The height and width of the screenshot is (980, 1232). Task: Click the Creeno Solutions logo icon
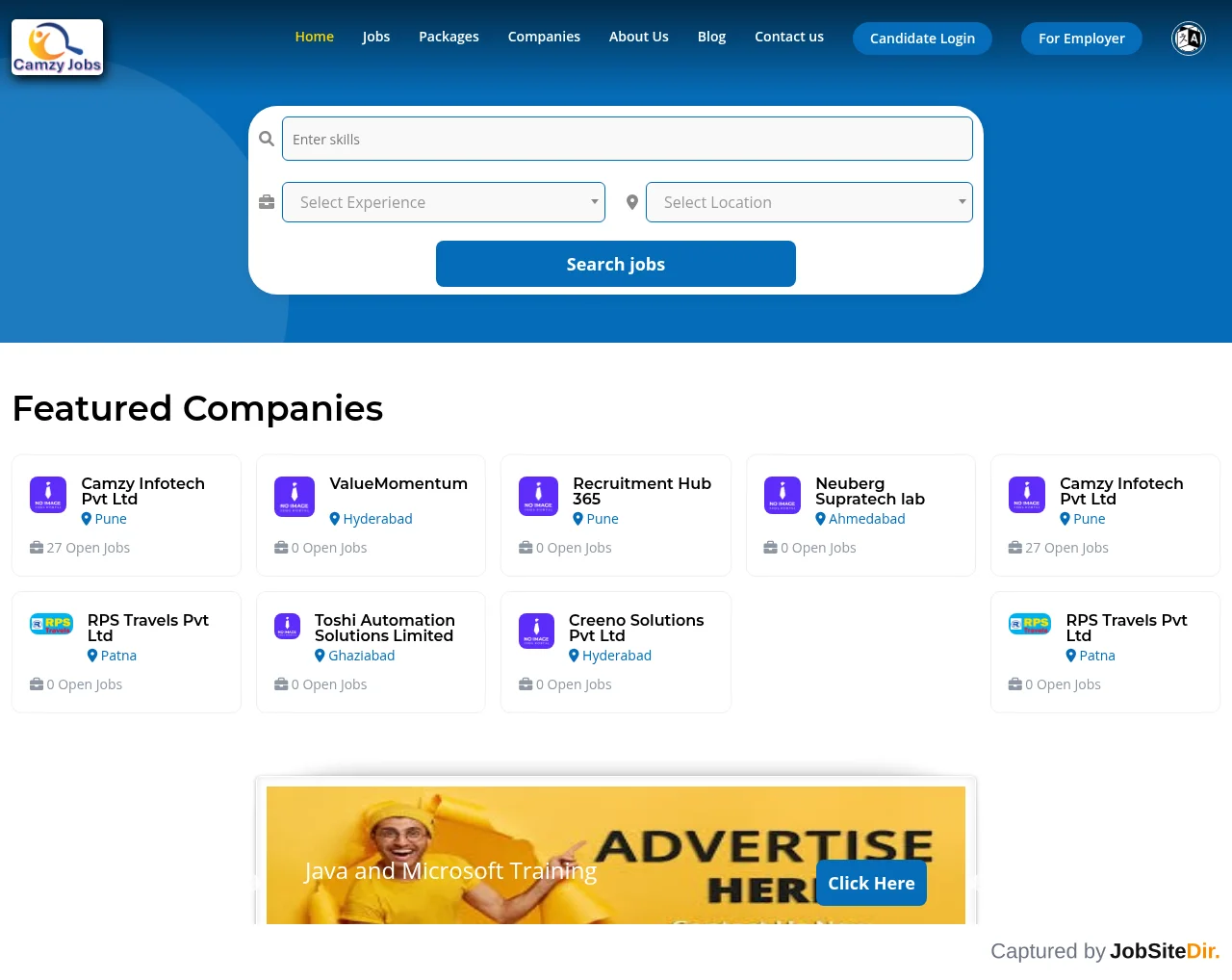click(536, 631)
